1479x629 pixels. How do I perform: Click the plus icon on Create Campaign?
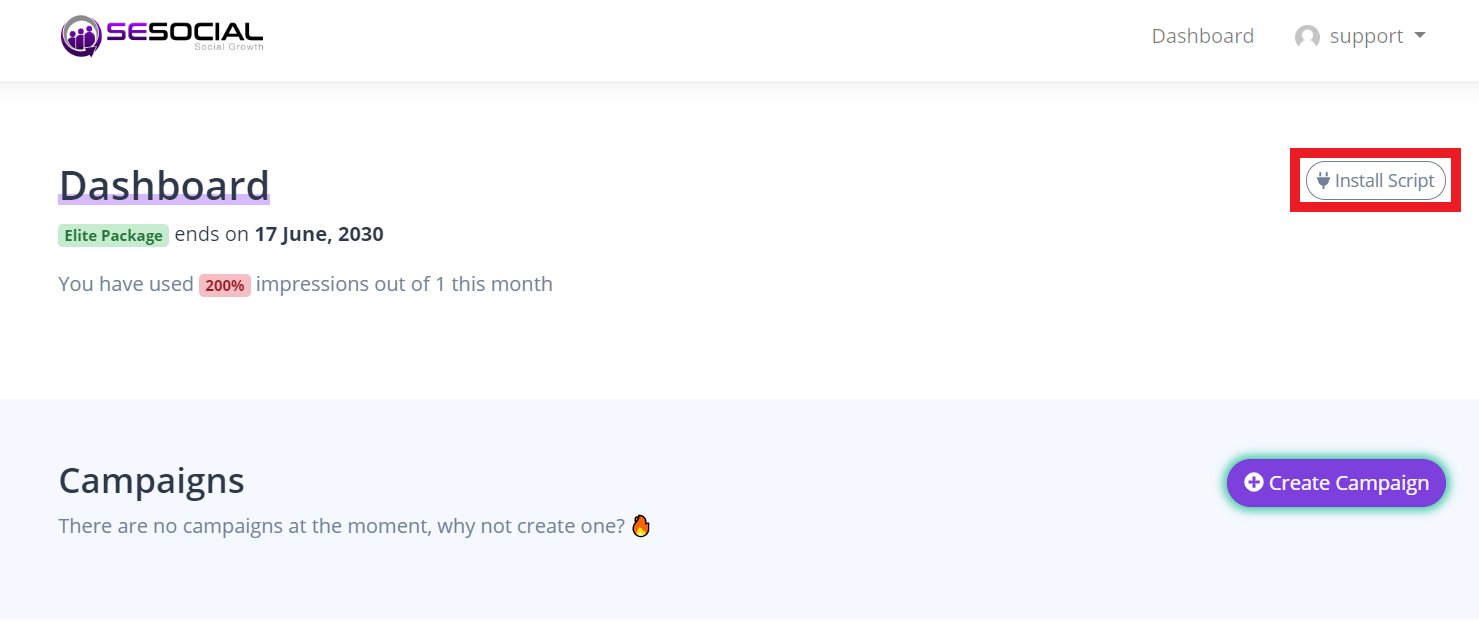[1253, 483]
